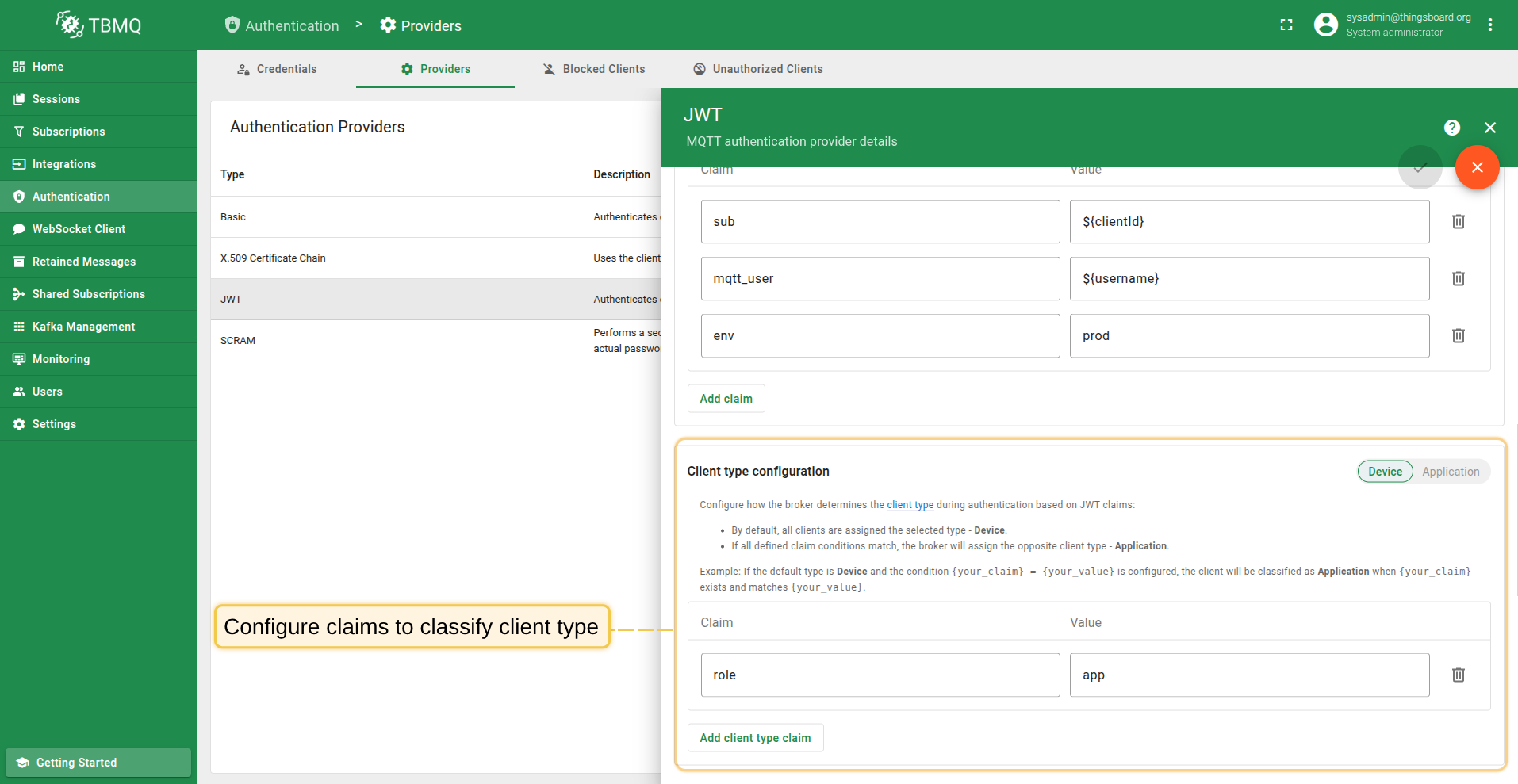Open the help icon in JWT panel

click(x=1451, y=128)
